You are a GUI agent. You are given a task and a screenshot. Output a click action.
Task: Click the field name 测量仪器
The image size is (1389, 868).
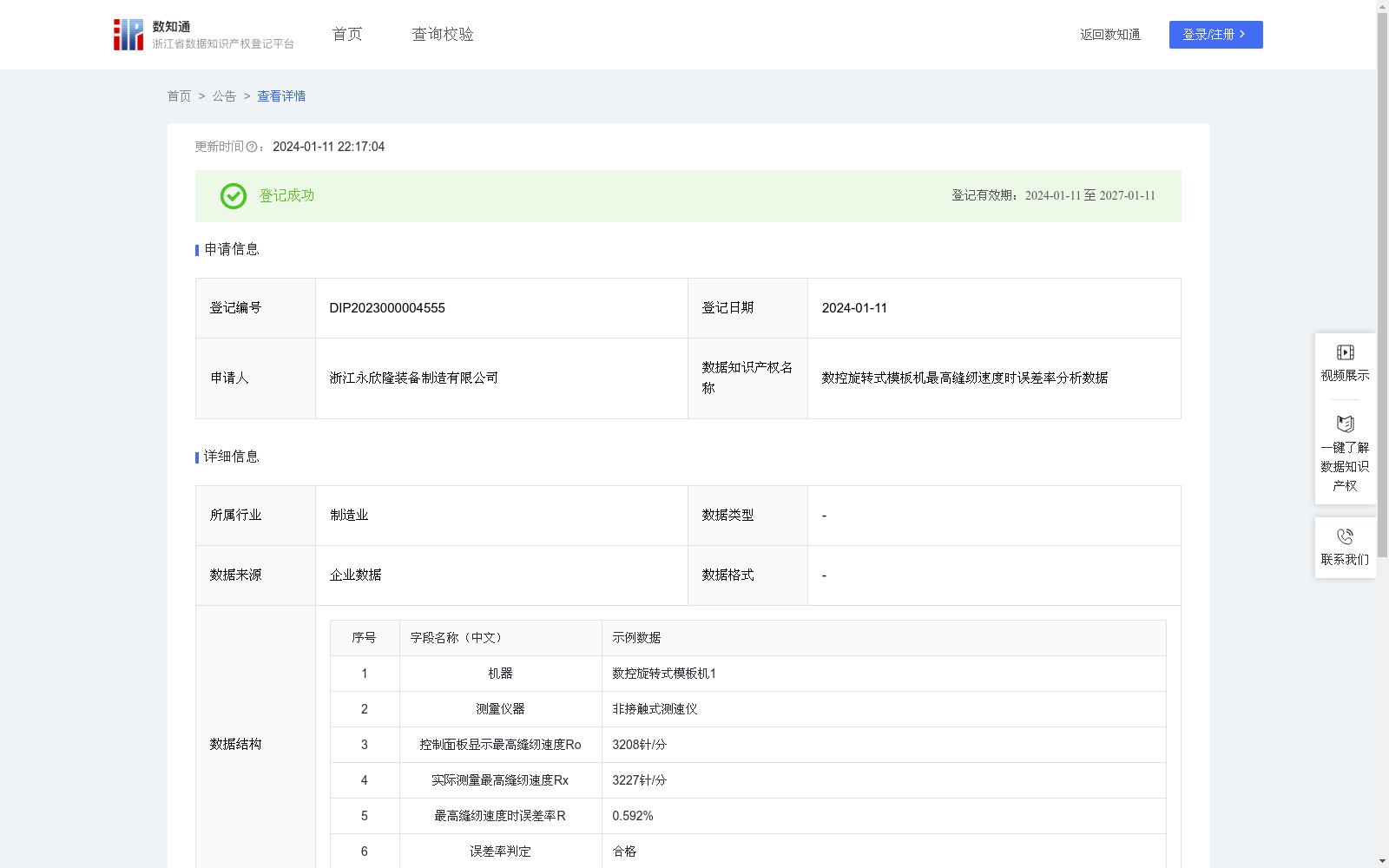[500, 709]
